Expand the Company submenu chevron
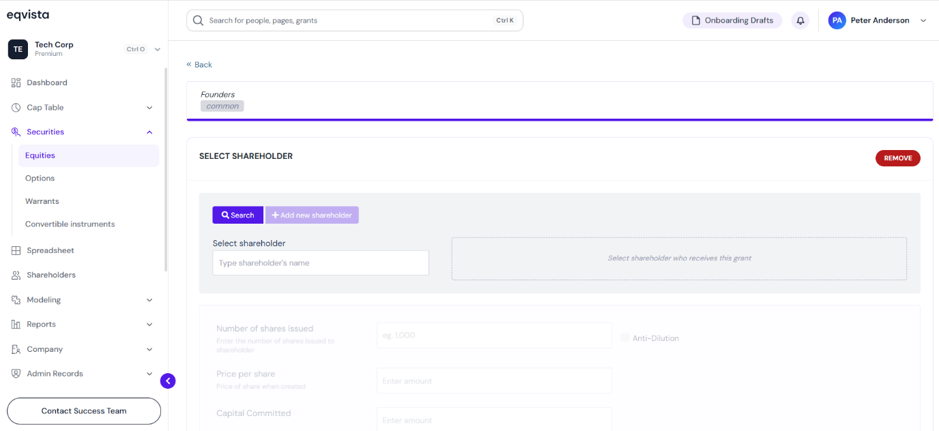Screen dimensions: 939x431 [150, 349]
